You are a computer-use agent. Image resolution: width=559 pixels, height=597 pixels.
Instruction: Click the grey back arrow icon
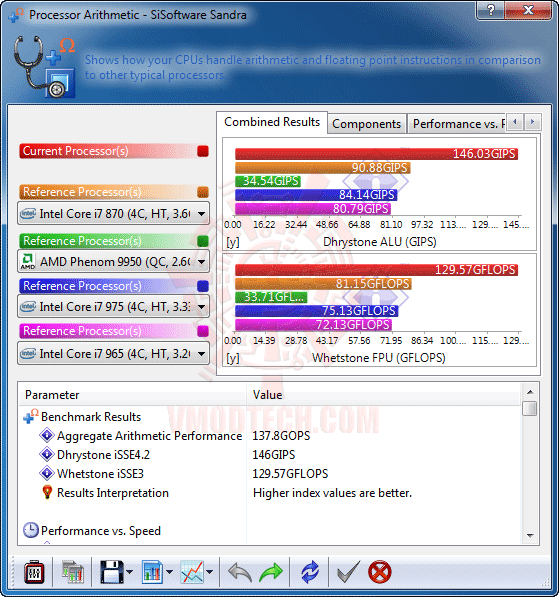(240, 572)
